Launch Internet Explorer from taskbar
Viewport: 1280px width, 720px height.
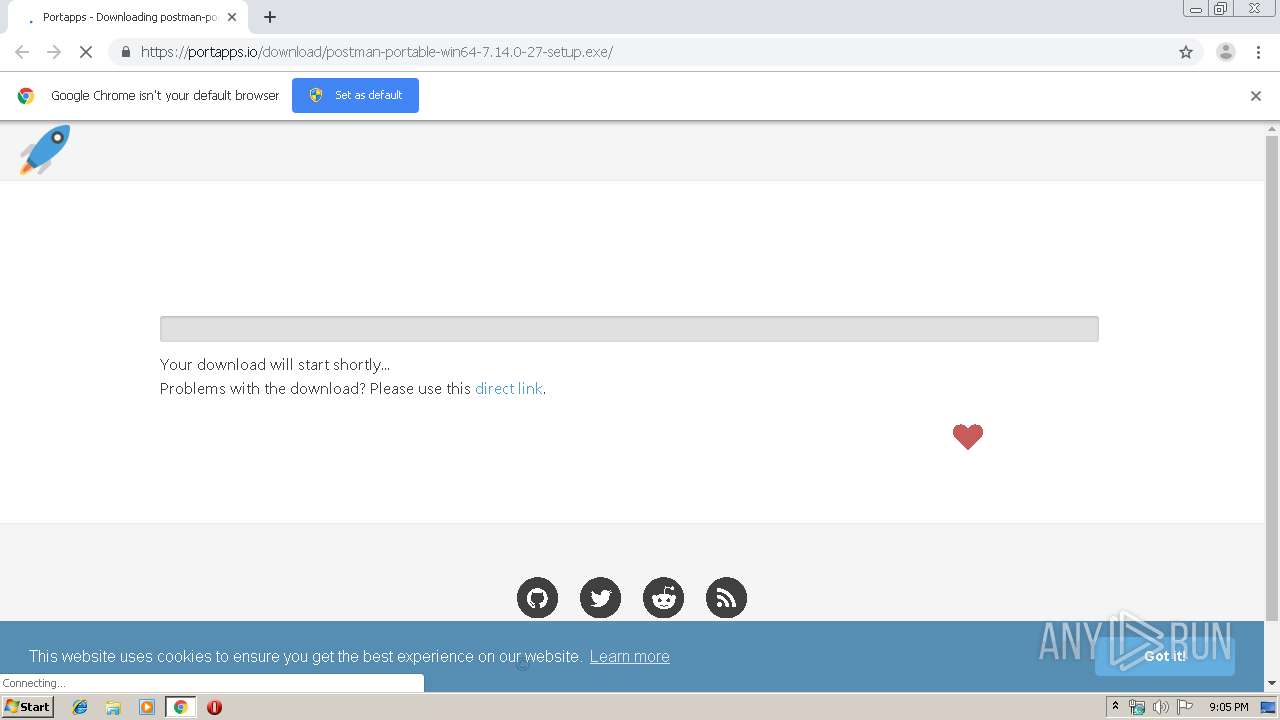[80, 707]
